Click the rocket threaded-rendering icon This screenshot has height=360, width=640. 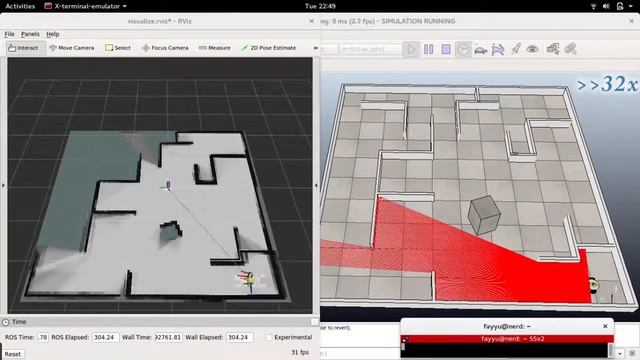pyautogui.click(x=516, y=49)
